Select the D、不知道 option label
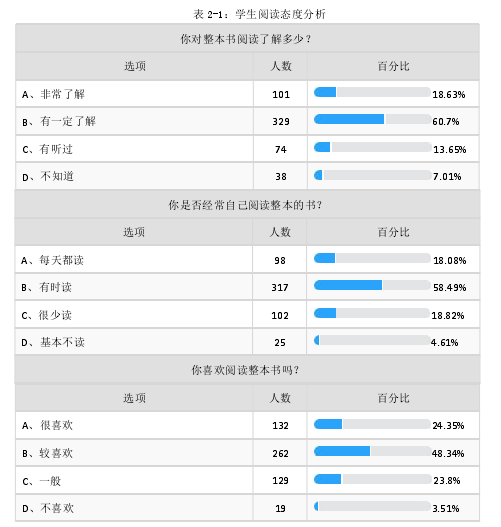Image resolution: width=501 pixels, height=527 pixels. 48,176
